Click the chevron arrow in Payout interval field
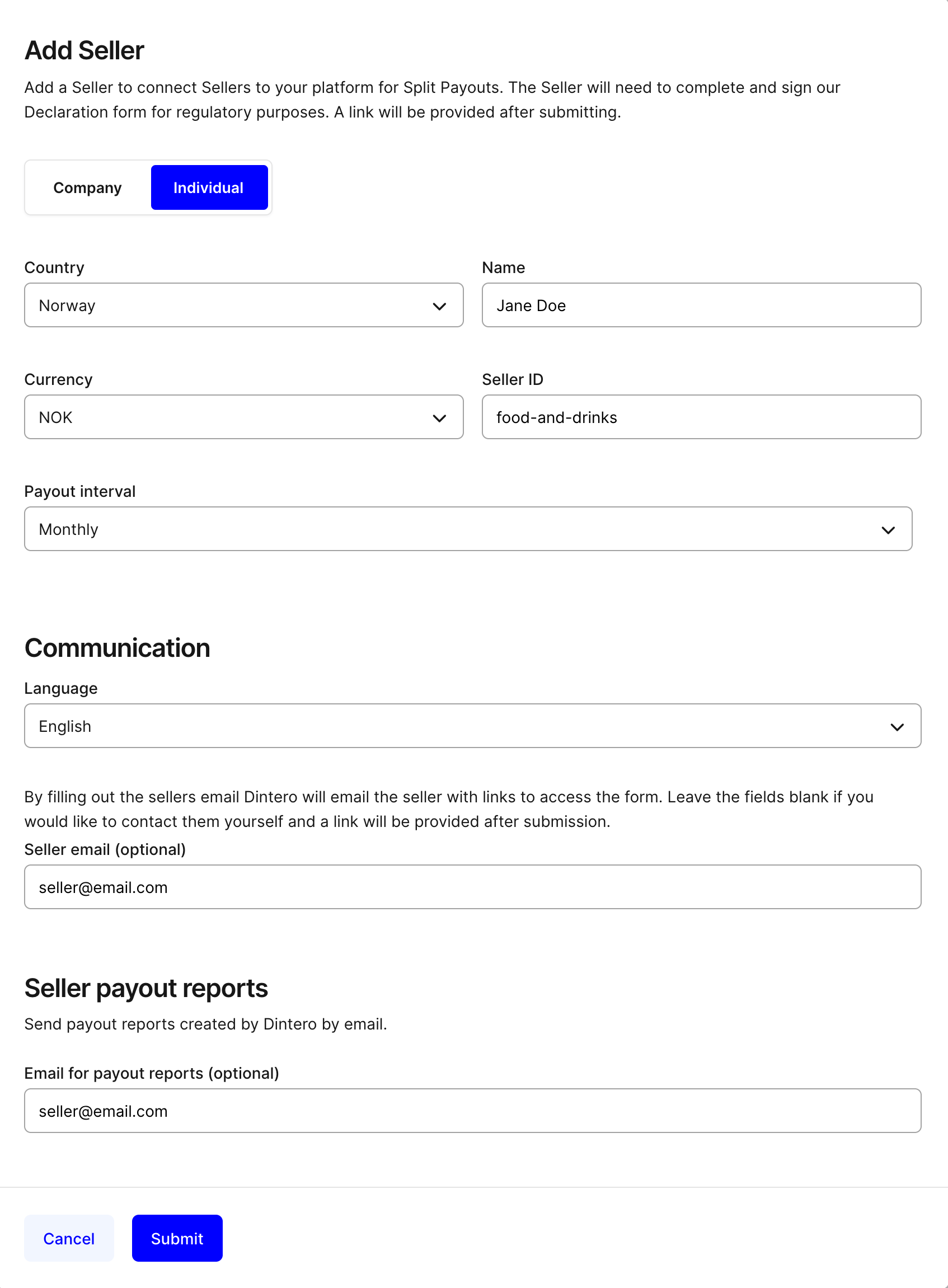 [x=888, y=530]
